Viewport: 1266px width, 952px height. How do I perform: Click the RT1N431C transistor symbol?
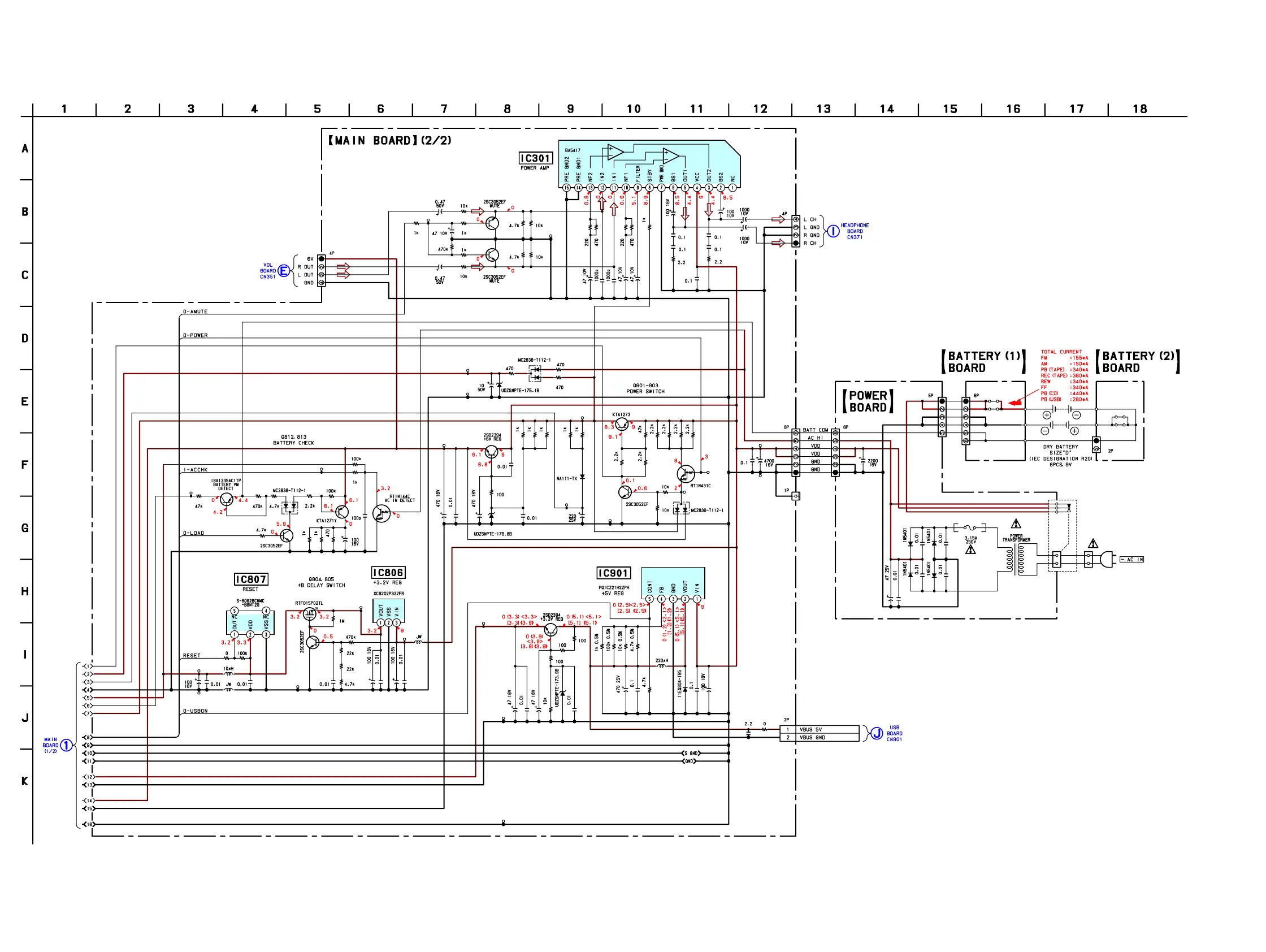(x=685, y=473)
